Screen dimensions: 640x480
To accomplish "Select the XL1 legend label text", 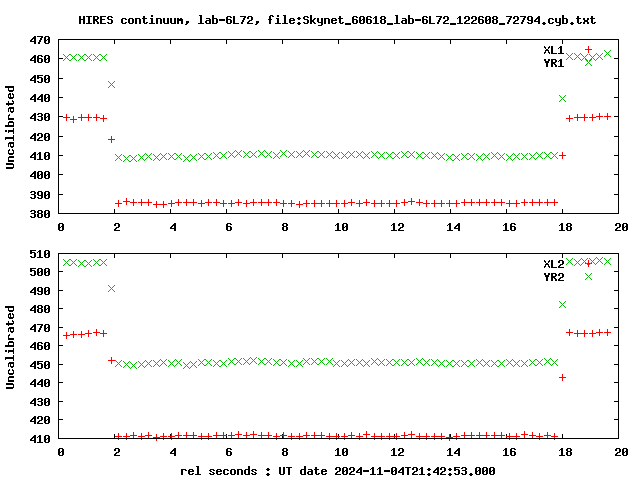I will (x=553, y=50).
